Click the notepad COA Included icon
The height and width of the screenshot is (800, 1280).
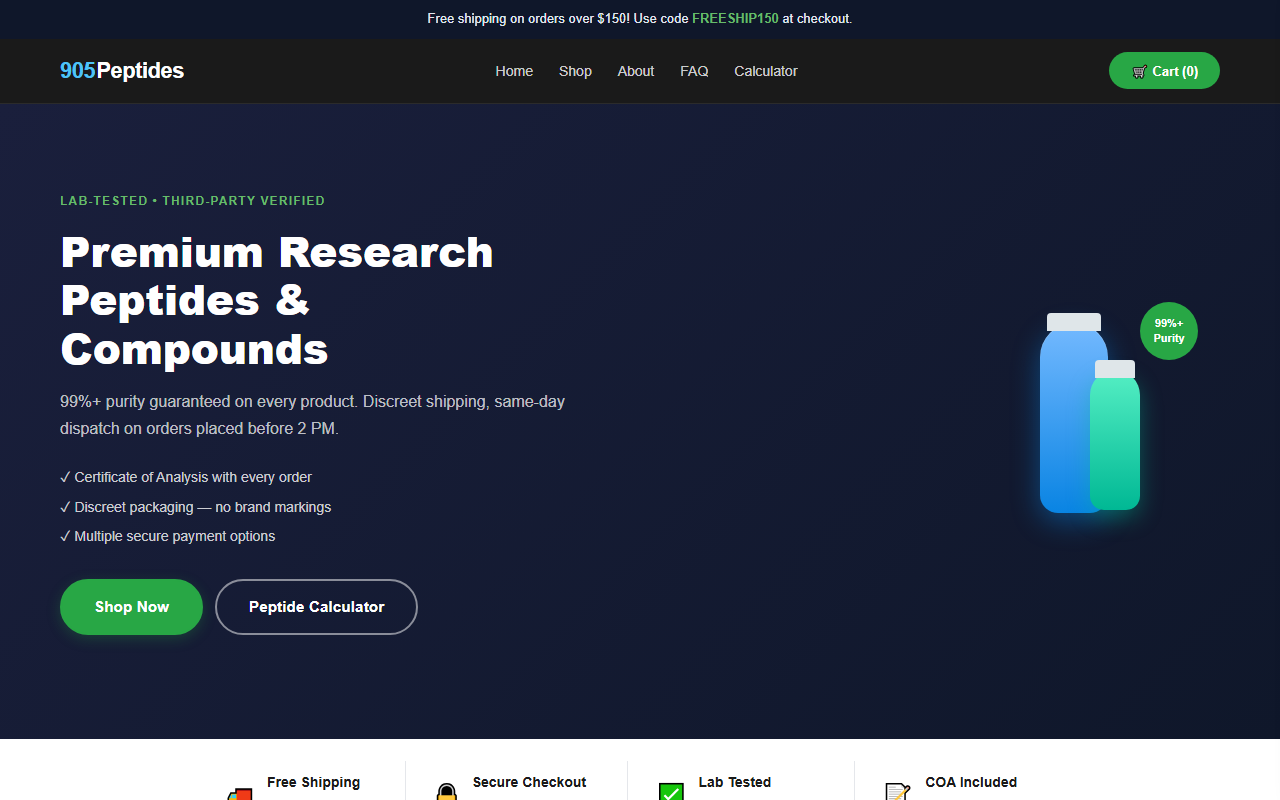click(x=898, y=792)
